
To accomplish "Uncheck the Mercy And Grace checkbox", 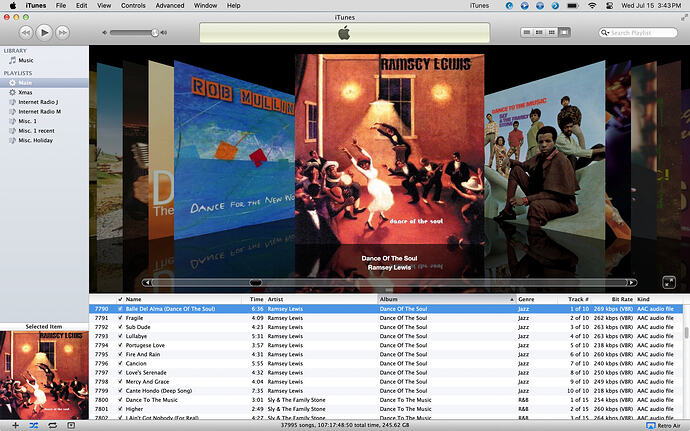I will point(120,382).
